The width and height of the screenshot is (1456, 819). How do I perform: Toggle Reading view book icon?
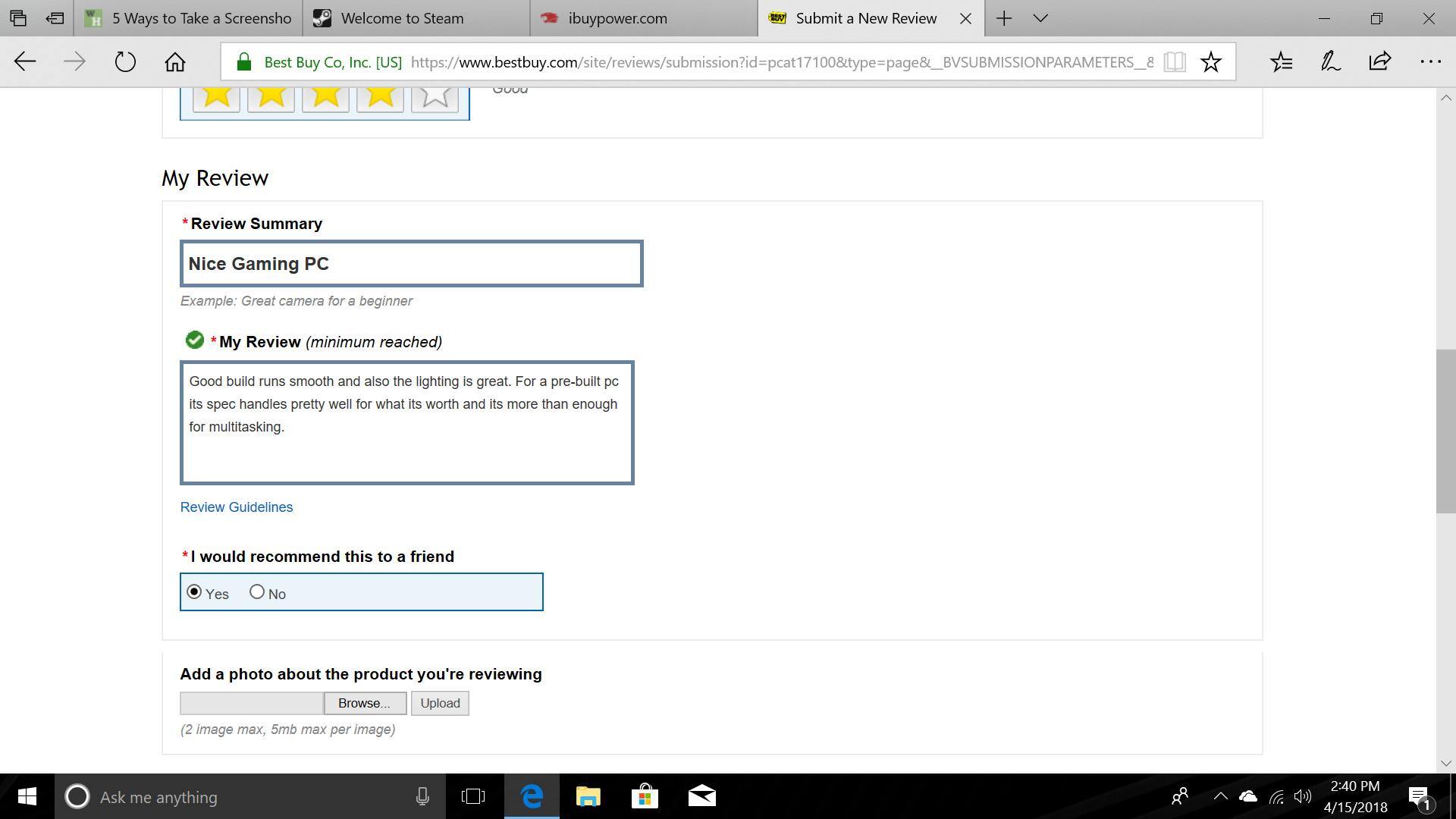pyautogui.click(x=1174, y=62)
